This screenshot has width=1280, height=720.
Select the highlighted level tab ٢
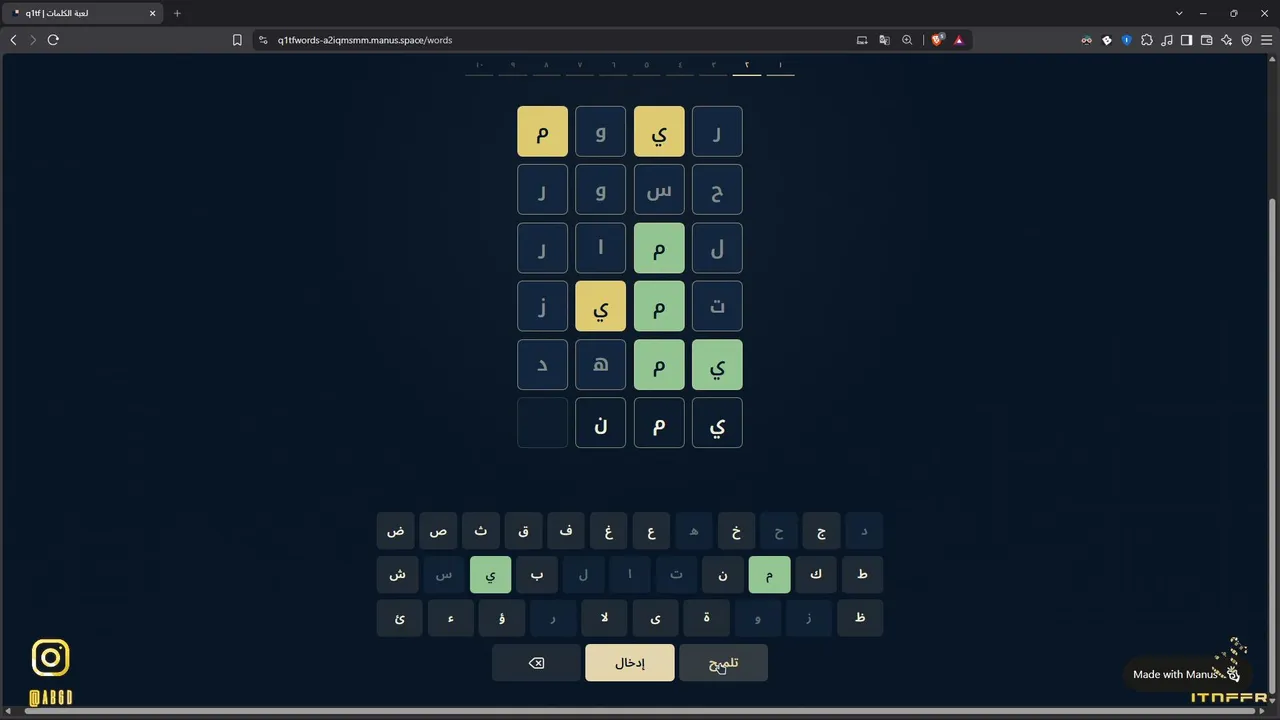(x=747, y=66)
